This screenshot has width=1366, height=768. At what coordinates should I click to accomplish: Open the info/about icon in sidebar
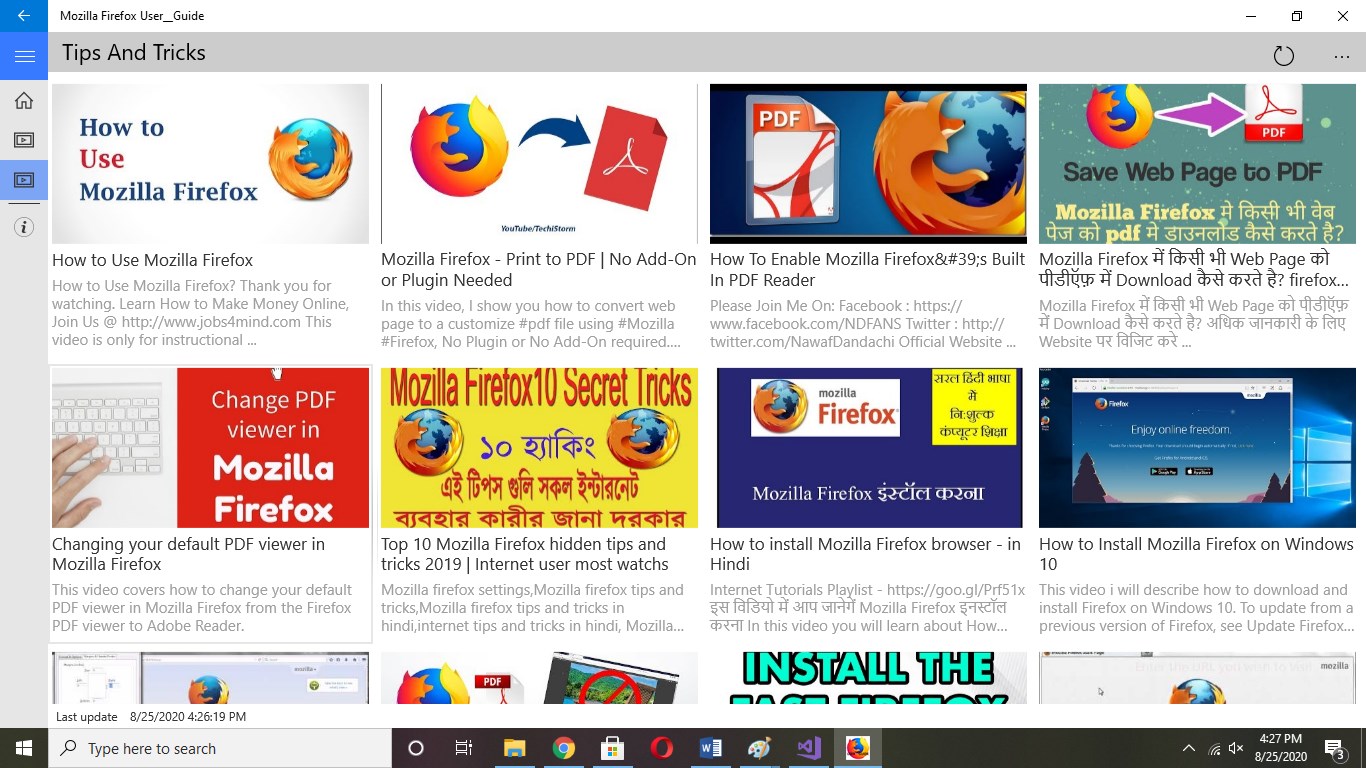[24, 227]
